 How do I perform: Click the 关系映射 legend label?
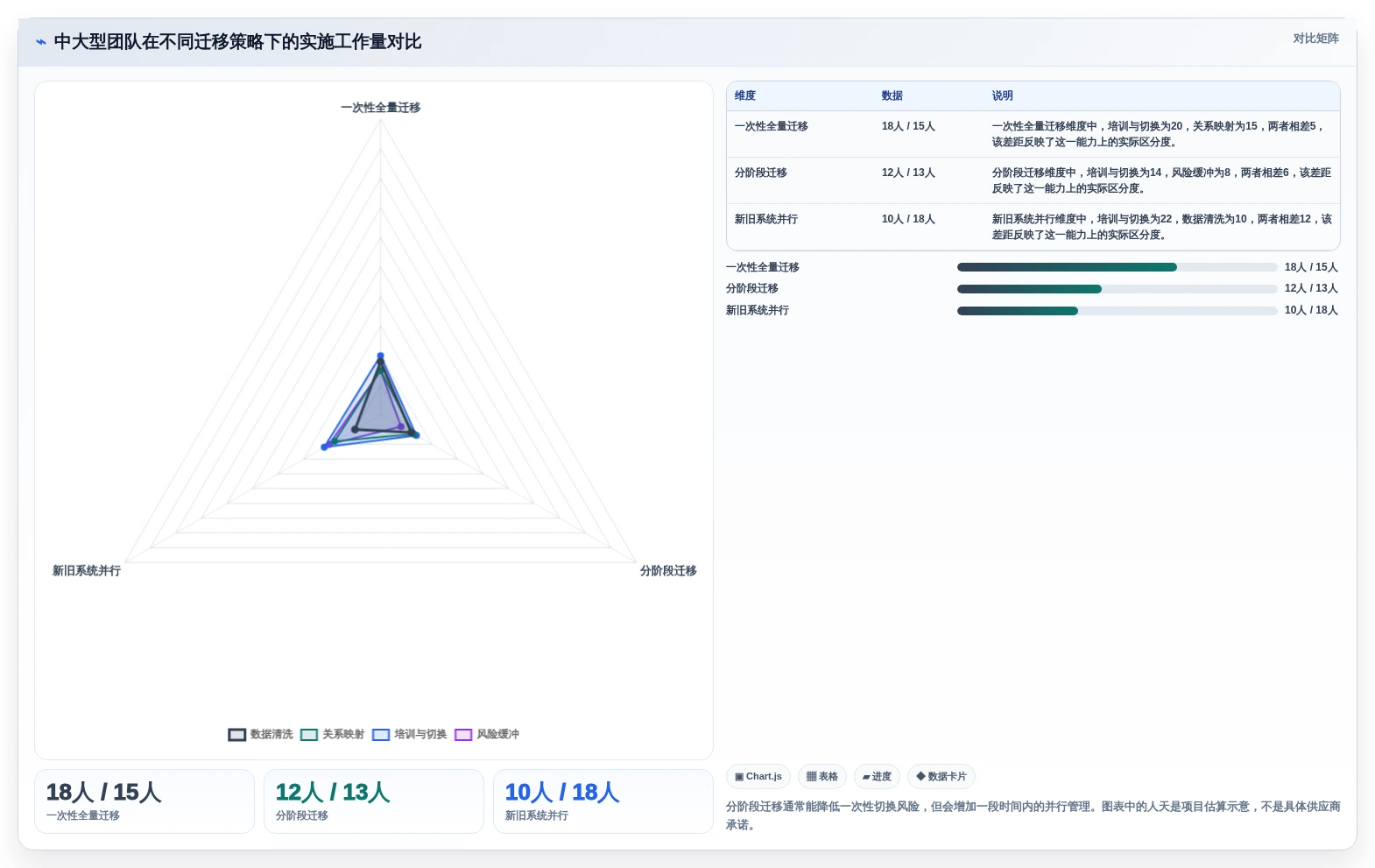point(343,735)
